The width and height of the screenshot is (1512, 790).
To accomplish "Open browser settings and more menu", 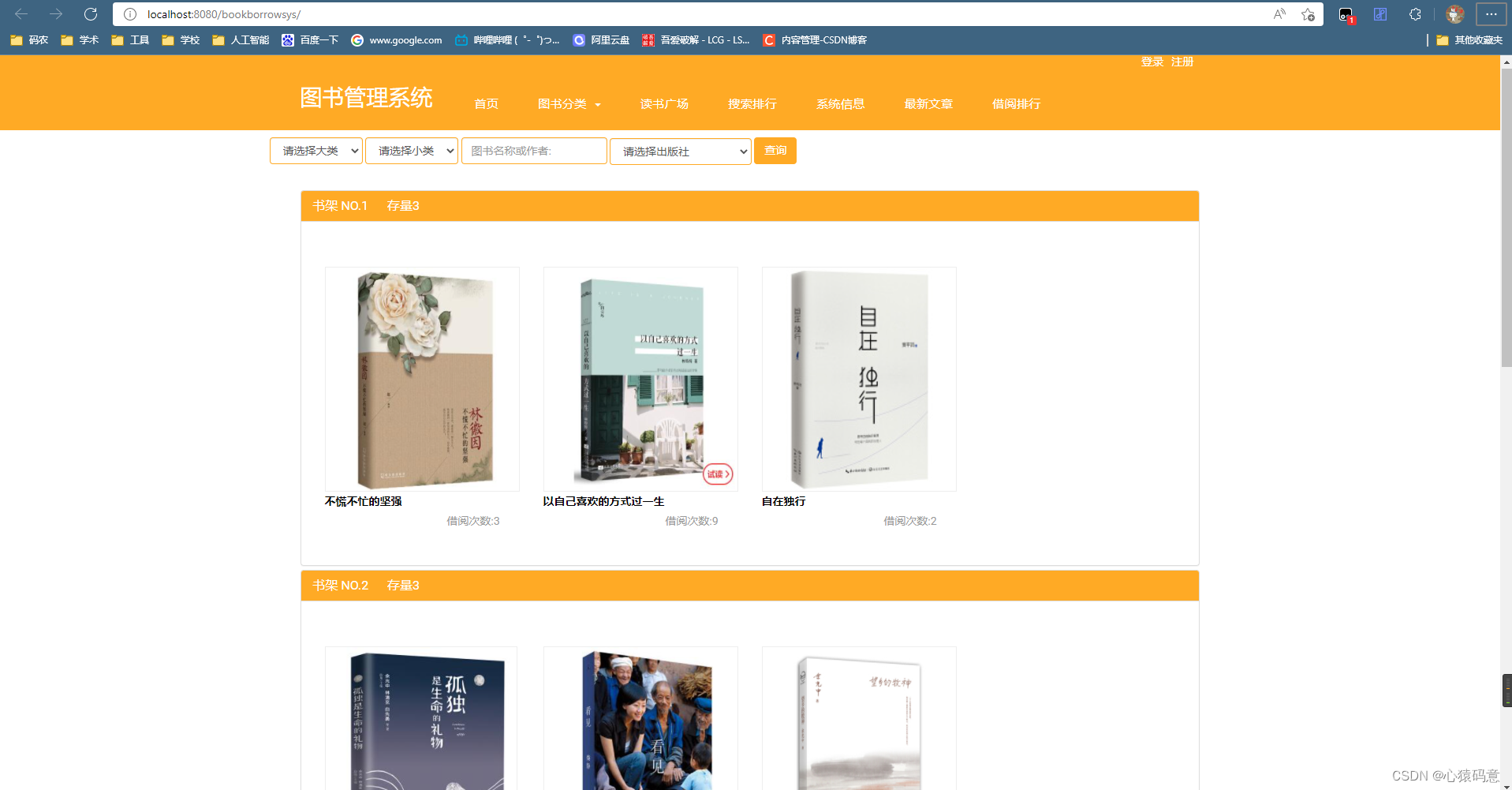I will click(x=1491, y=14).
